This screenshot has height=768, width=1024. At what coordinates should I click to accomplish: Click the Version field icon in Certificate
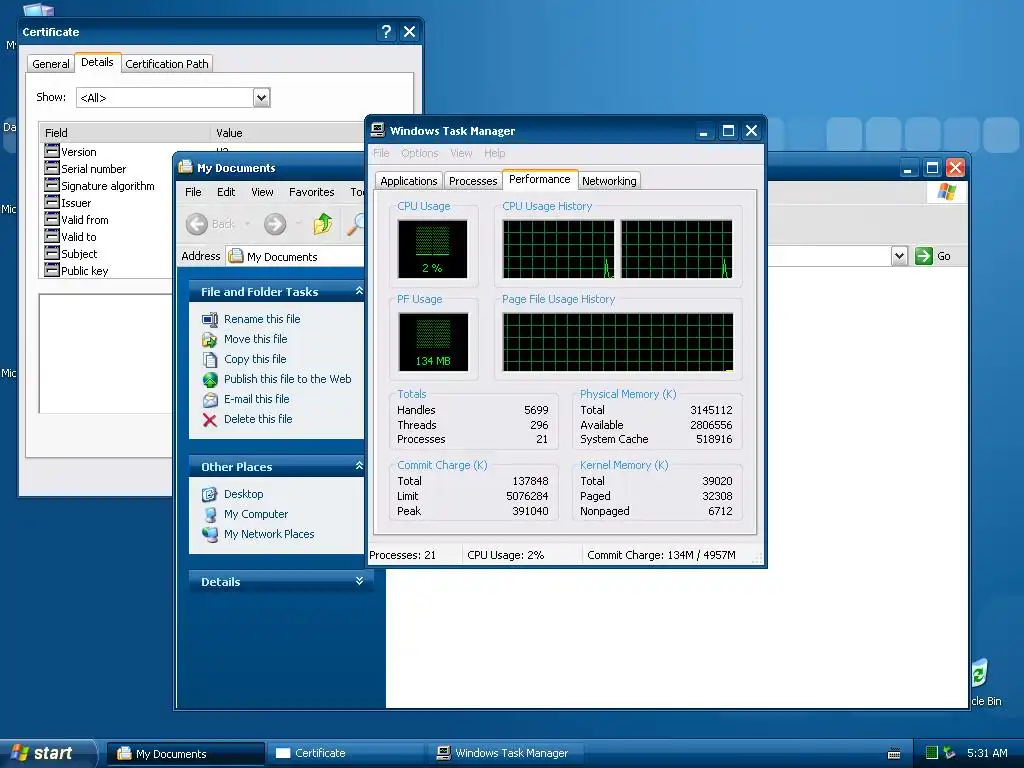click(x=52, y=151)
